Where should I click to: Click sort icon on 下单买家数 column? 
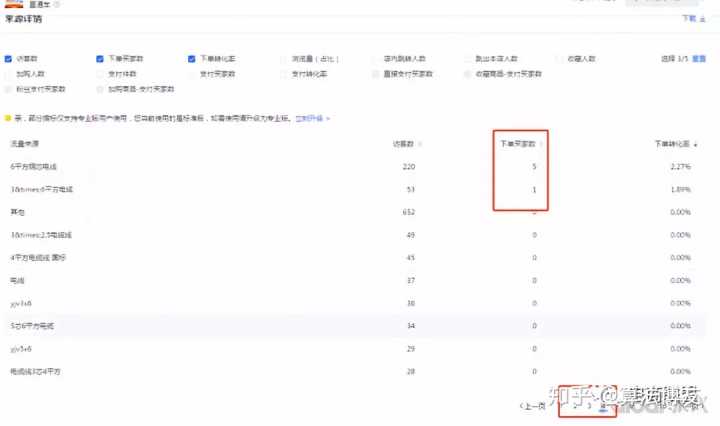click(541, 144)
